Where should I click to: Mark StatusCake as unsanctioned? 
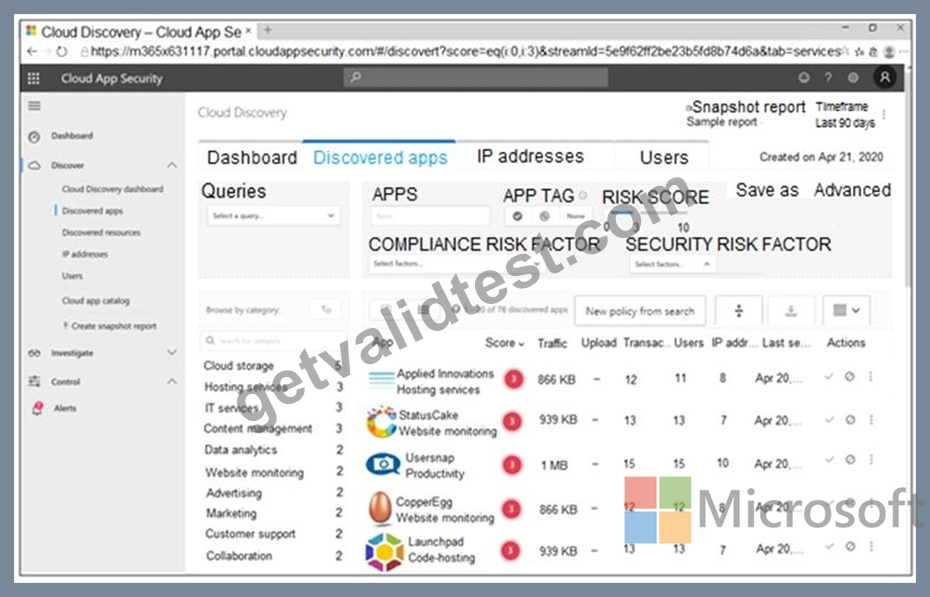tap(850, 420)
